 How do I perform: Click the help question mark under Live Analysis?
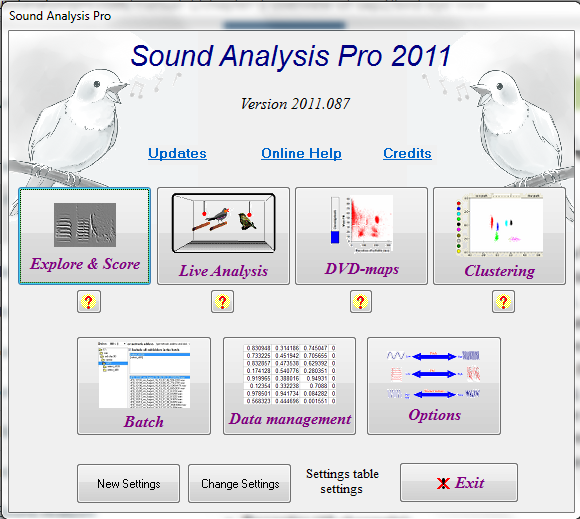click(x=222, y=302)
